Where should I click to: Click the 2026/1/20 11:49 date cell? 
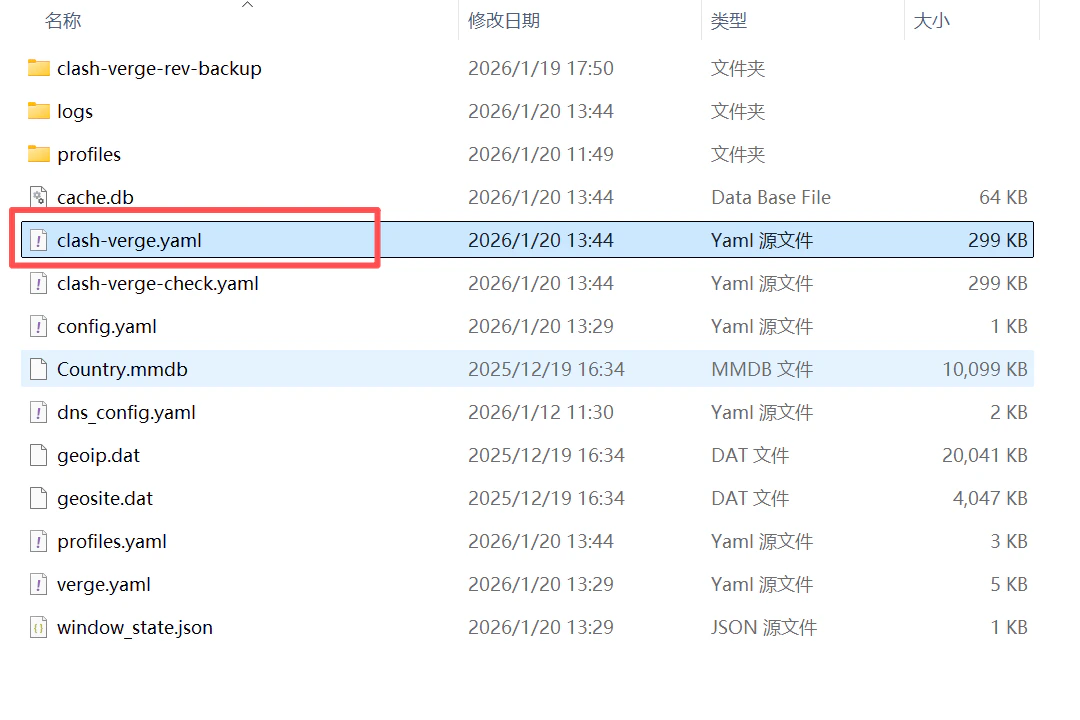coord(541,154)
